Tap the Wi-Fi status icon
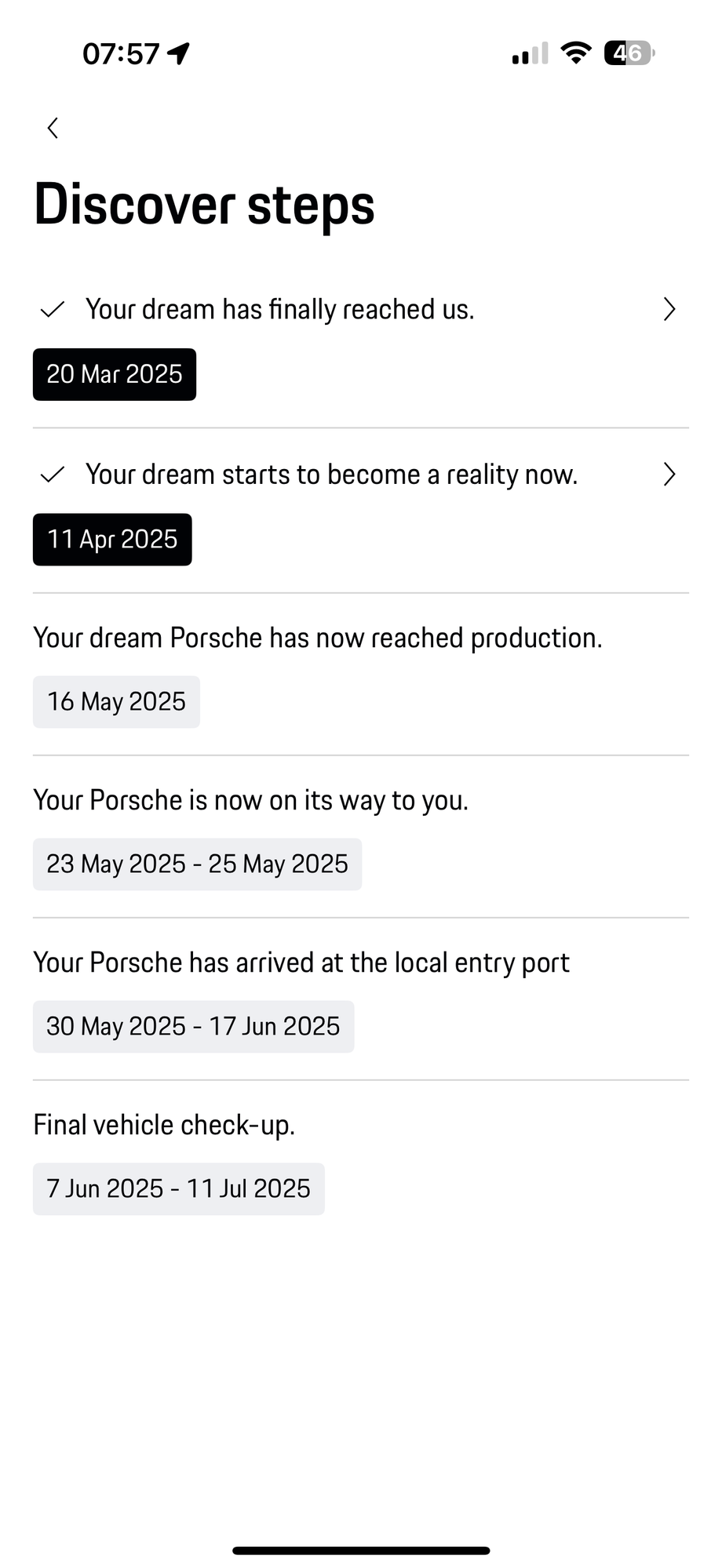722x1568 pixels. 575,53
